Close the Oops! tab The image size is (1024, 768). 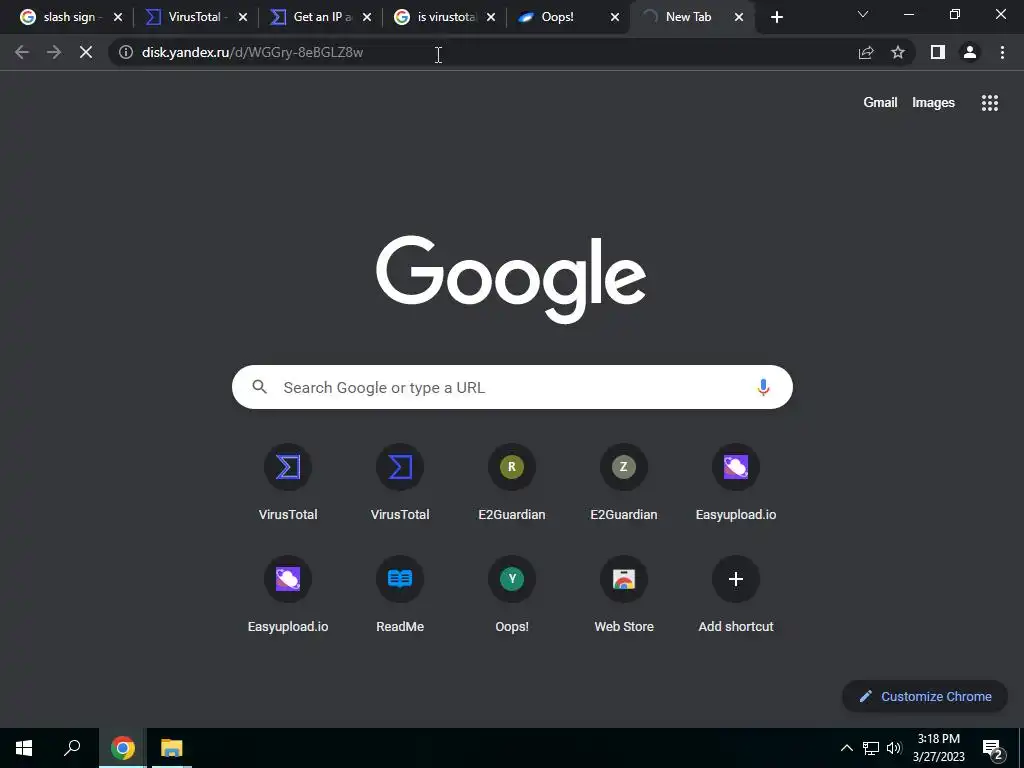point(615,17)
